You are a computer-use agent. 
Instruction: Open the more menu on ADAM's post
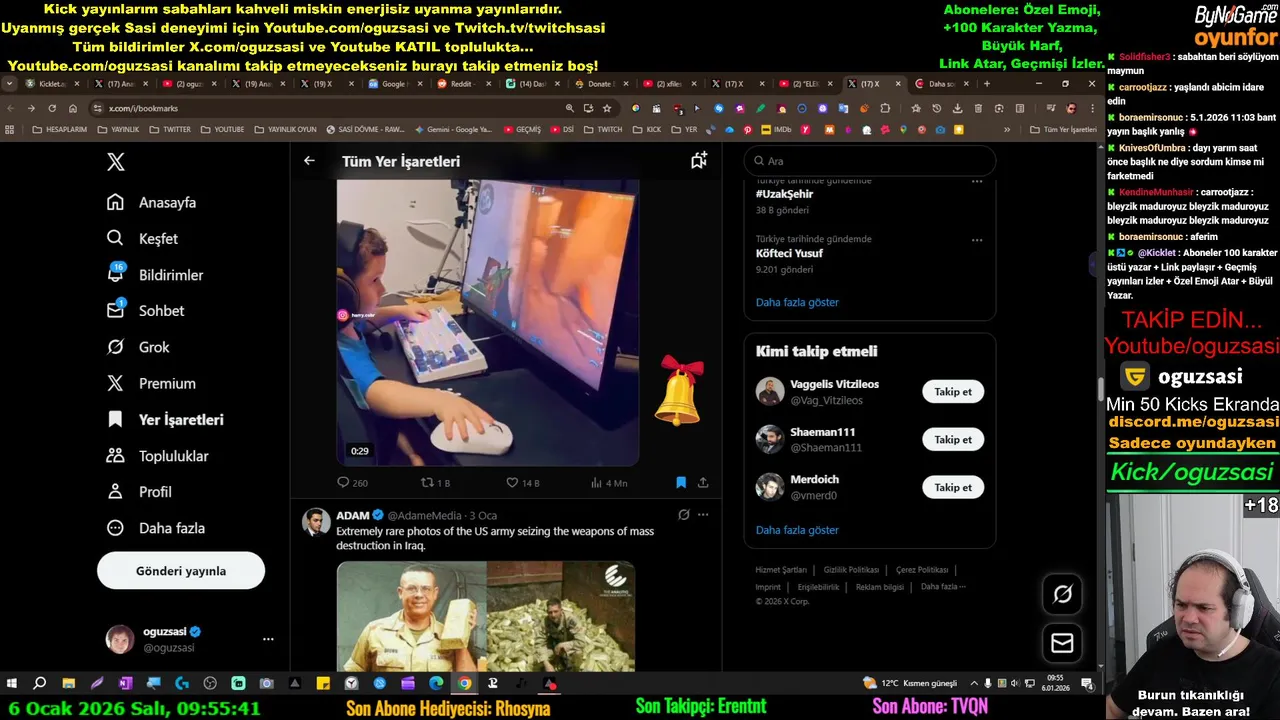tap(703, 515)
